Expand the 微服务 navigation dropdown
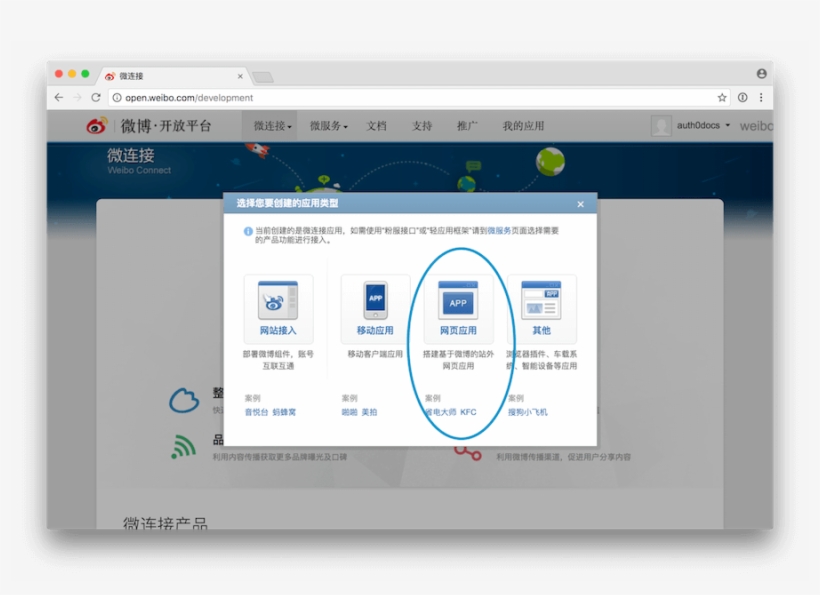 point(328,126)
